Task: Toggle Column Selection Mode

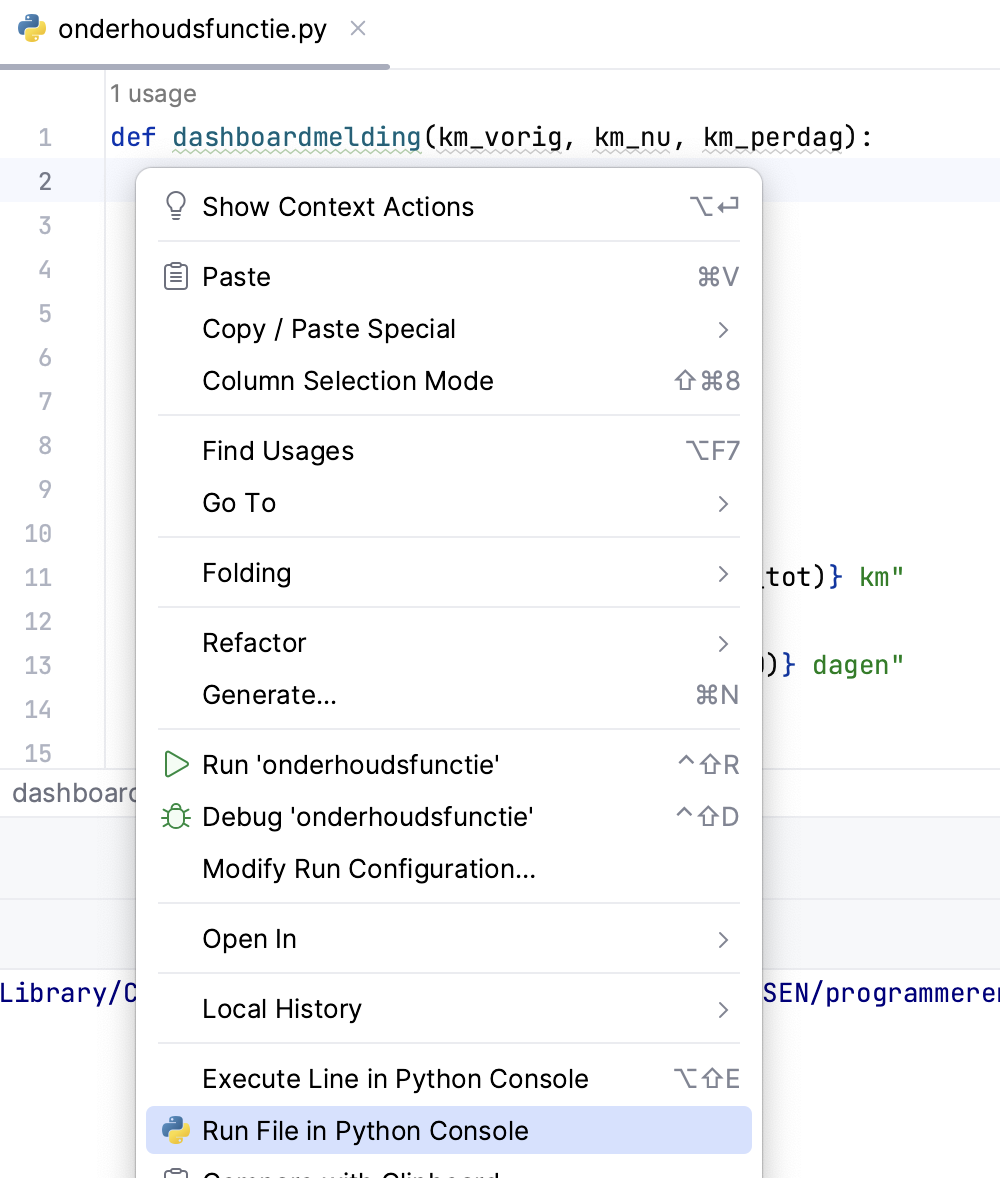Action: coord(348,381)
